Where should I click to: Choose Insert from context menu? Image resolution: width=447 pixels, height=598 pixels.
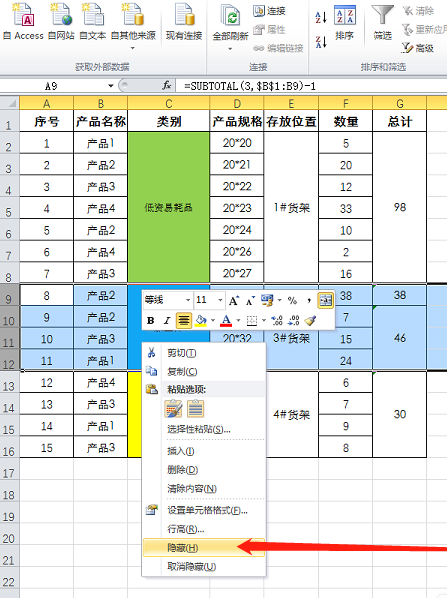coord(204,452)
